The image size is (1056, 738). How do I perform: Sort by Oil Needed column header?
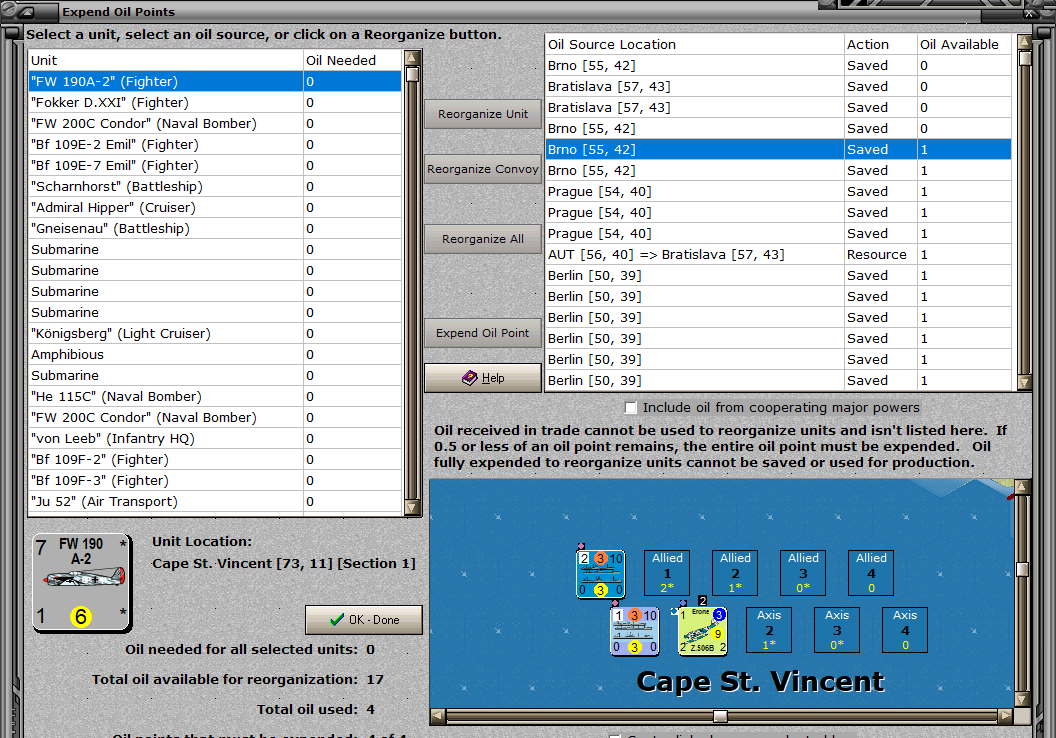pos(352,60)
